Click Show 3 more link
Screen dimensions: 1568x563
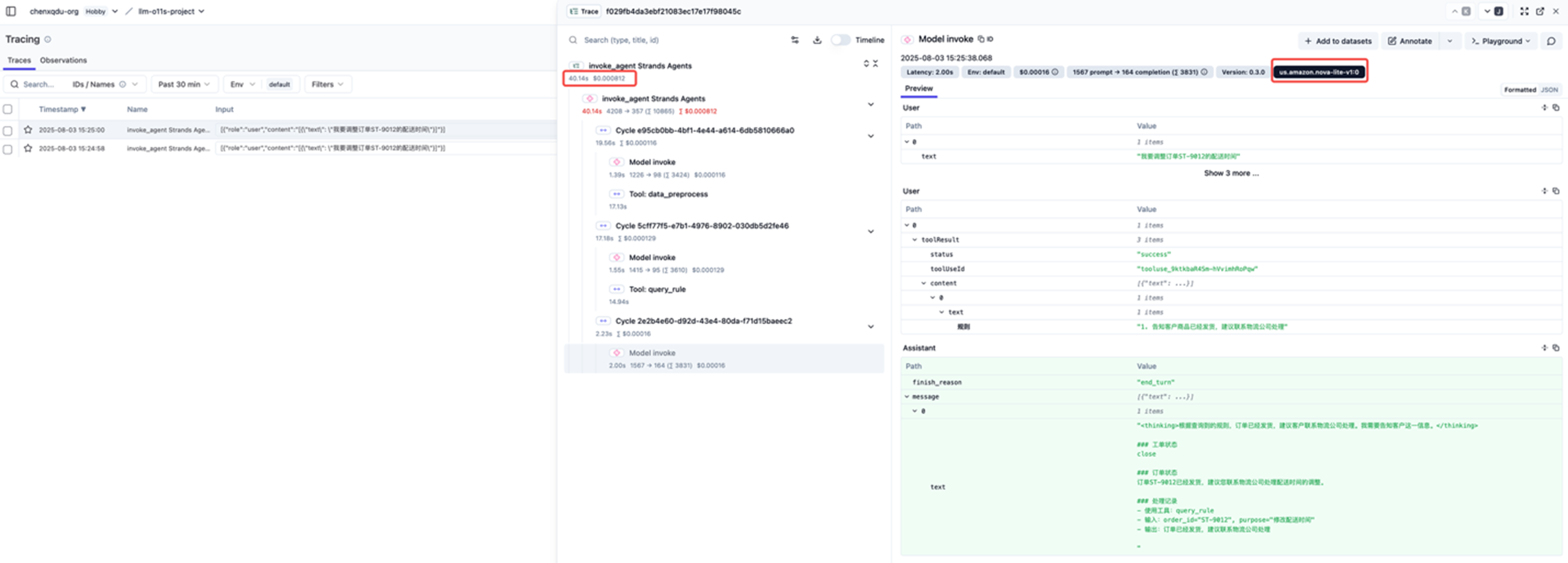tap(1231, 173)
